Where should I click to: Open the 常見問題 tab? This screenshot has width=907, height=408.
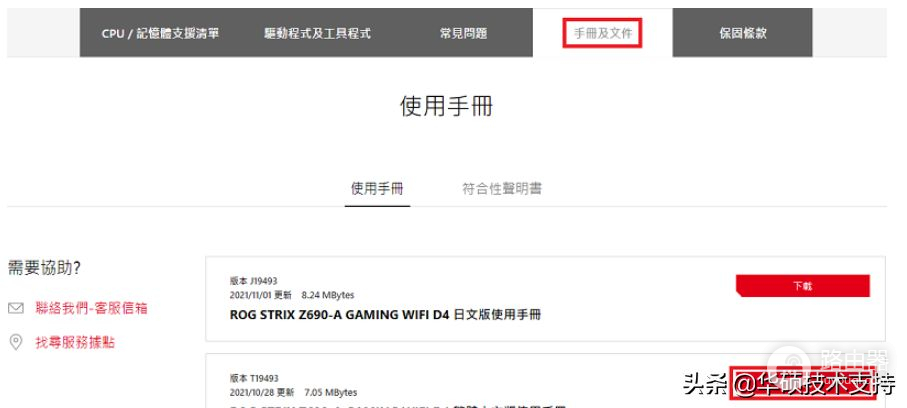coord(463,34)
